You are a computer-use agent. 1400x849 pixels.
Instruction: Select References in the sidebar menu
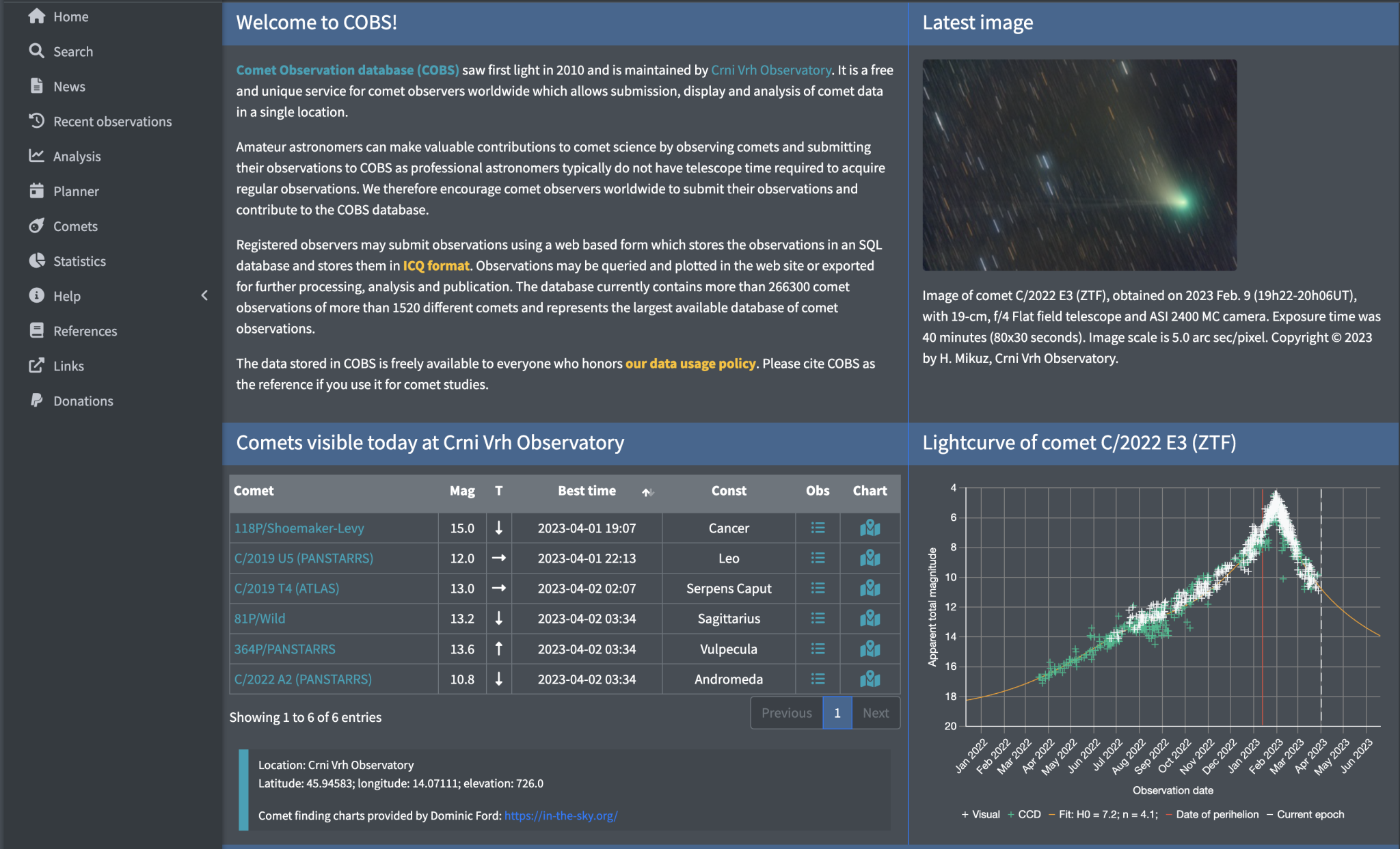(x=36, y=330)
